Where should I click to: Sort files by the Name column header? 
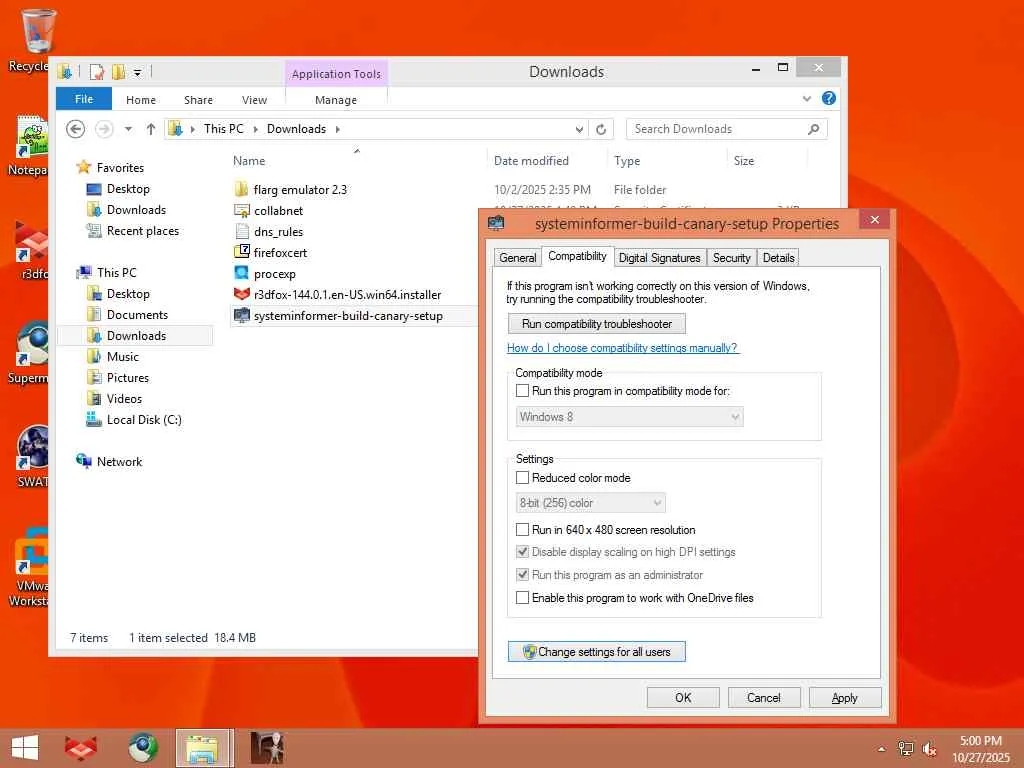pos(249,161)
